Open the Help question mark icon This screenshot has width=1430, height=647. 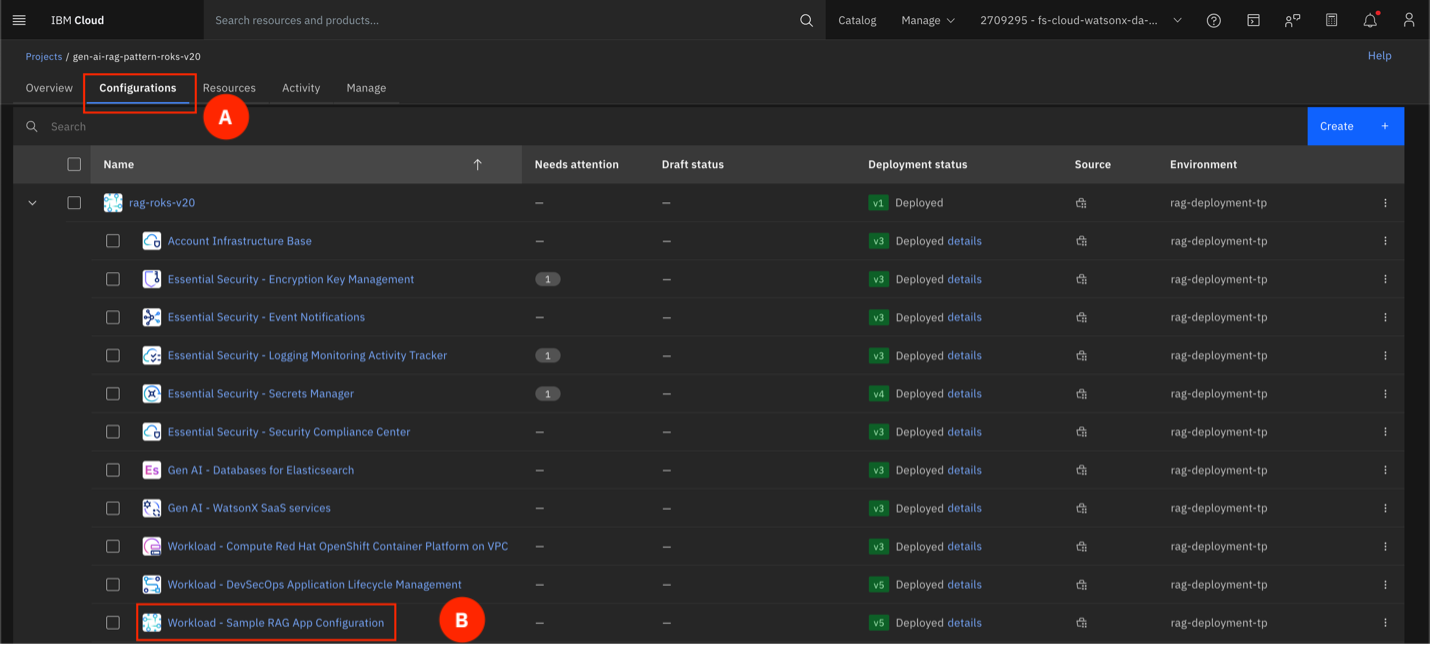[1213, 20]
